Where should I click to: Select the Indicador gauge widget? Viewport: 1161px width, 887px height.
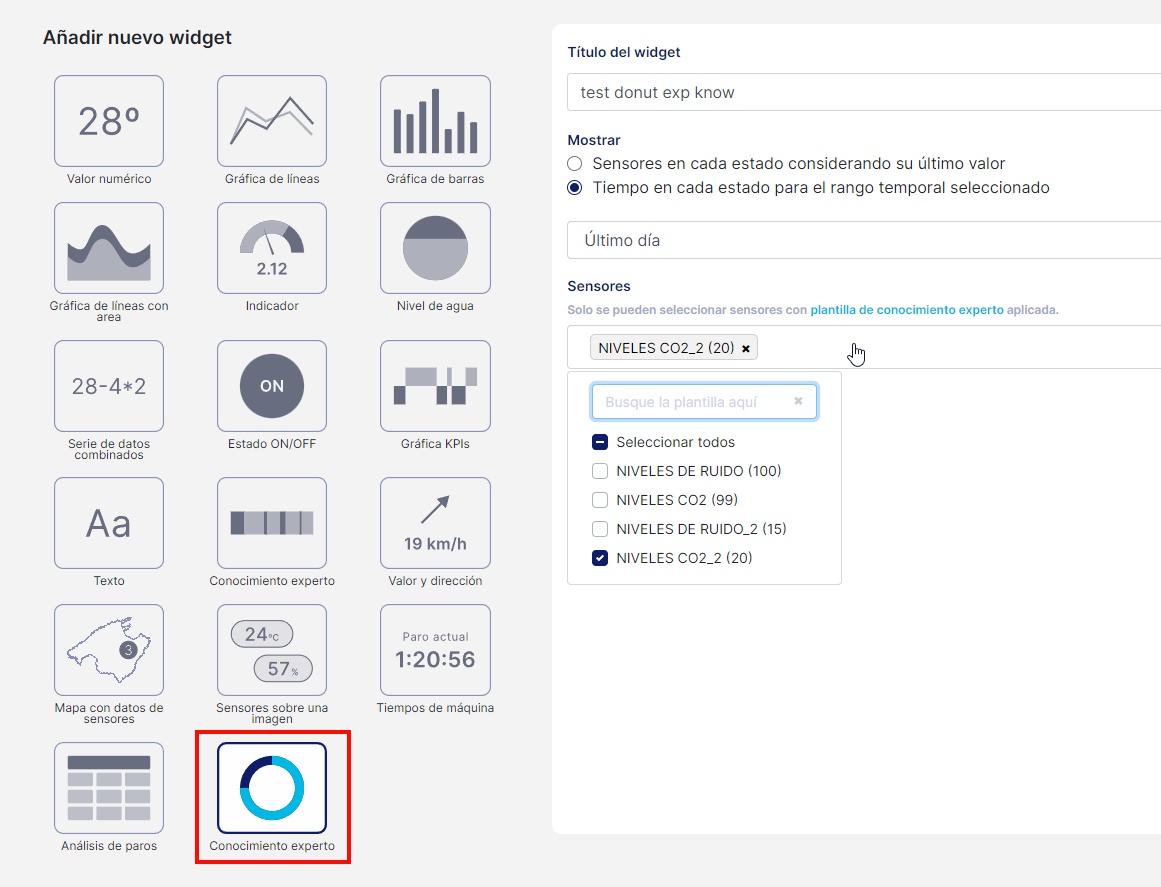[x=272, y=248]
